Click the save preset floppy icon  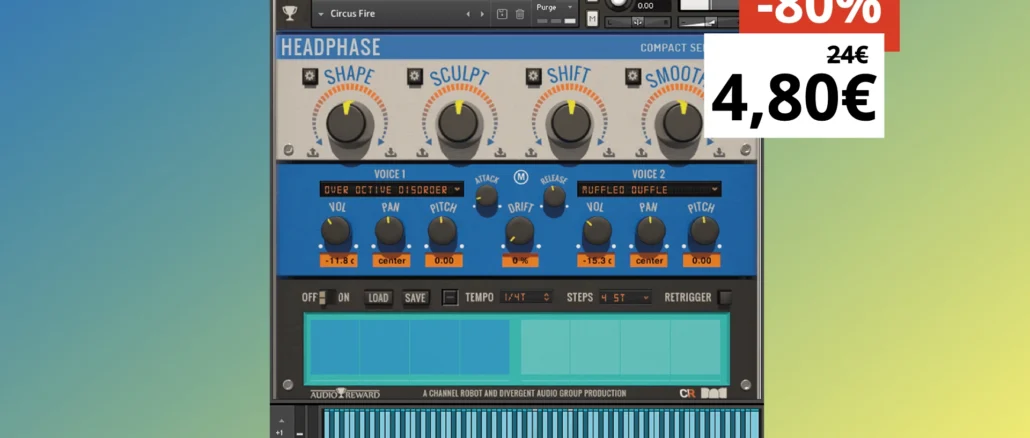[502, 14]
